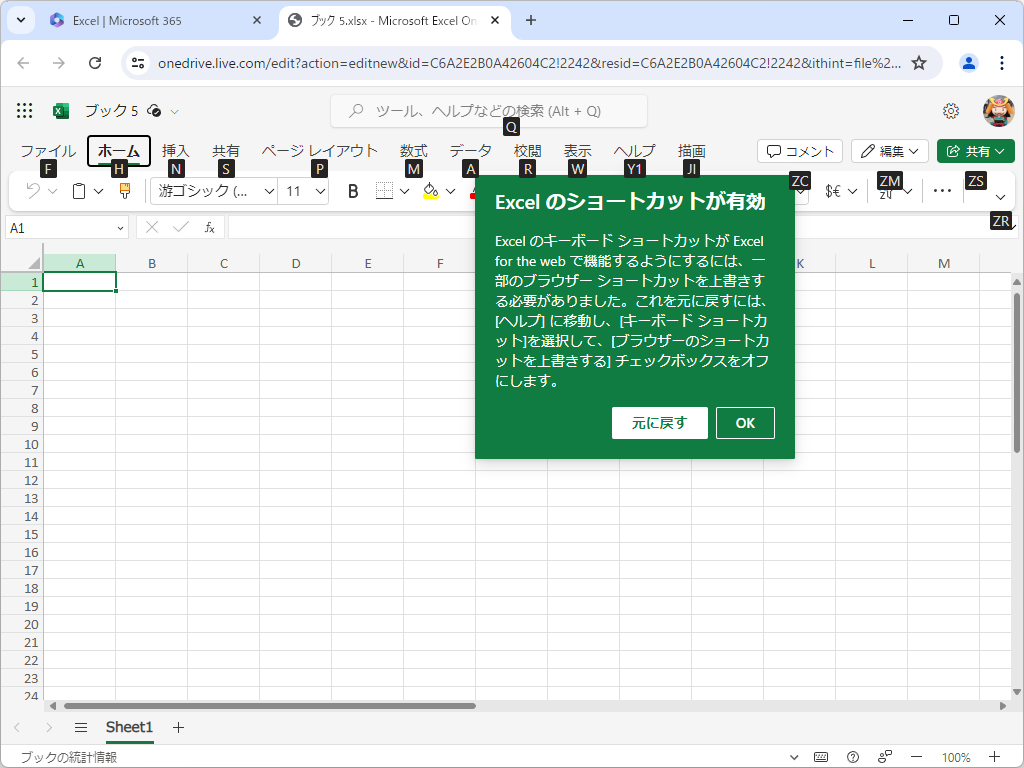
Task: Add a new sheet with the plus button
Action: pyautogui.click(x=177, y=727)
